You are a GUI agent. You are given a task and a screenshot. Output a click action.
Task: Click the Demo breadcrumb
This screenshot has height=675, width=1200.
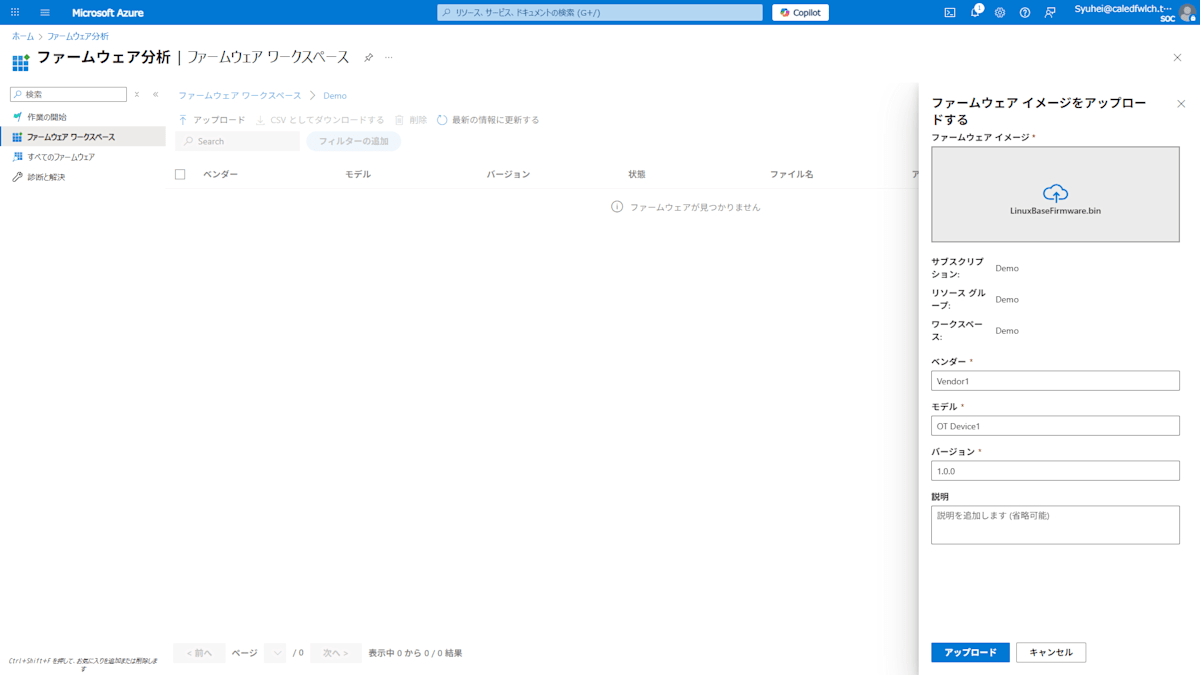[335, 96]
